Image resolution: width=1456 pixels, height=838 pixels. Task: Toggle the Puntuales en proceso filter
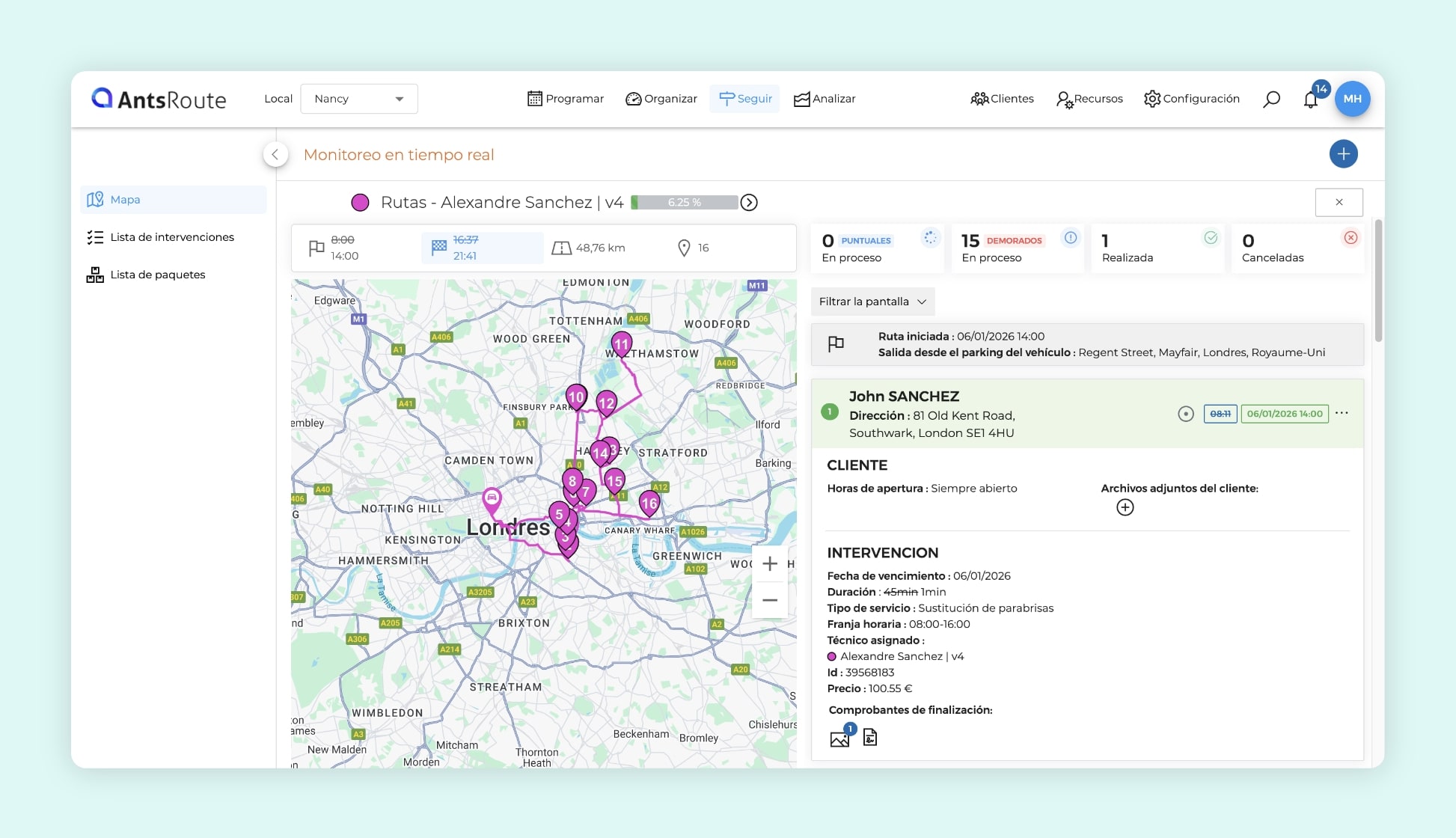click(x=876, y=248)
